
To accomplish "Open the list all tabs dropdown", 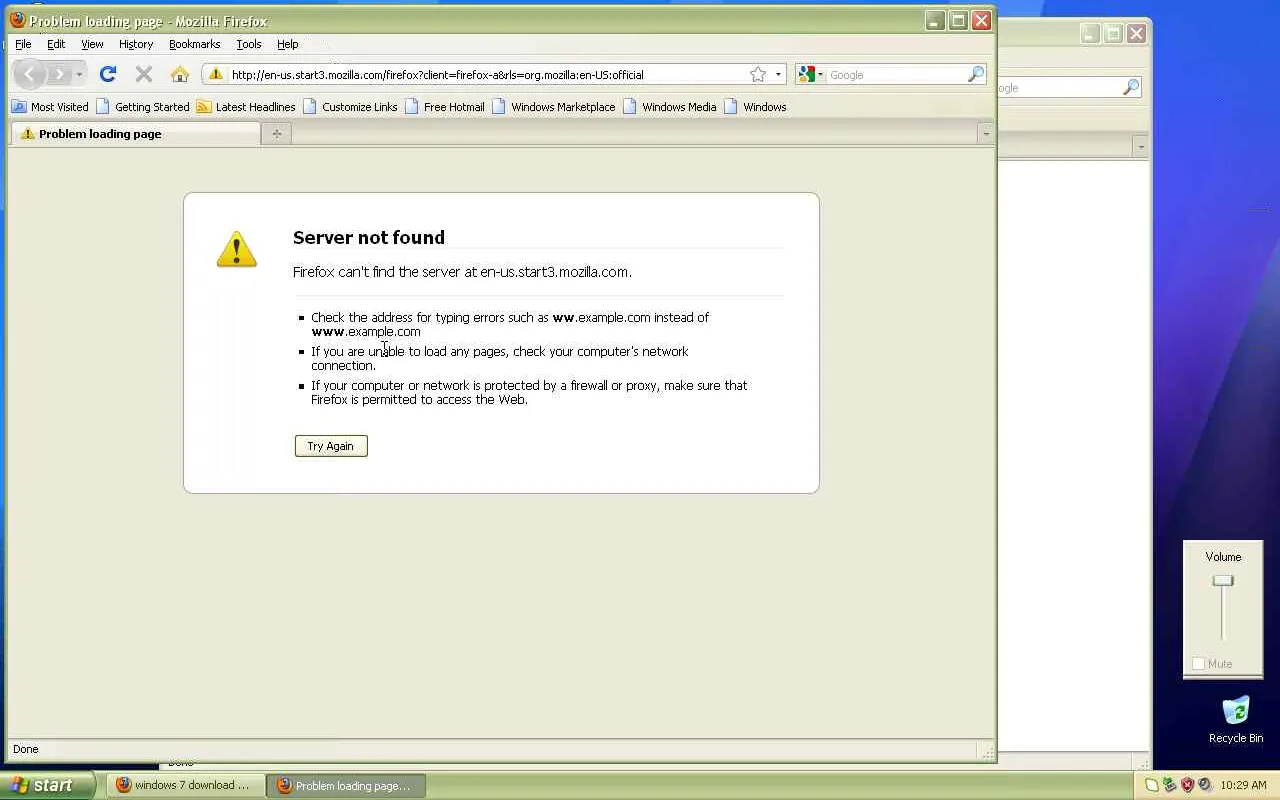I will (x=985, y=134).
